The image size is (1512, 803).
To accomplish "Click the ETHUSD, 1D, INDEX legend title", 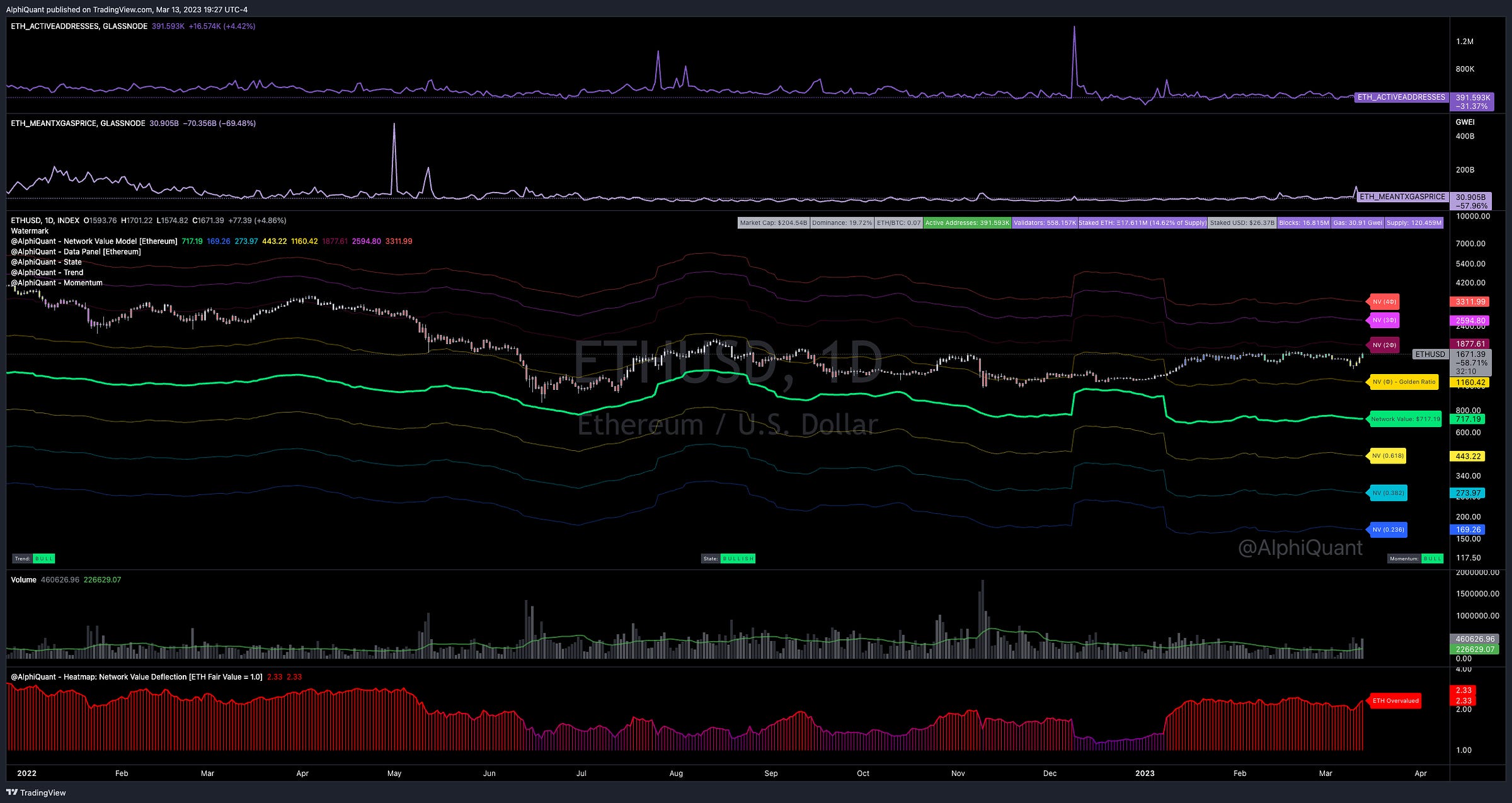I will click(45, 220).
